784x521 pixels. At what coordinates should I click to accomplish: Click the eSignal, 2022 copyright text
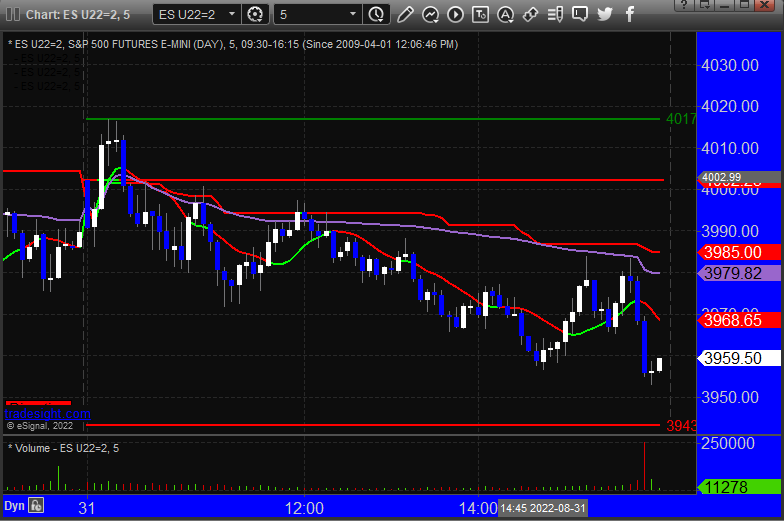tap(40, 426)
